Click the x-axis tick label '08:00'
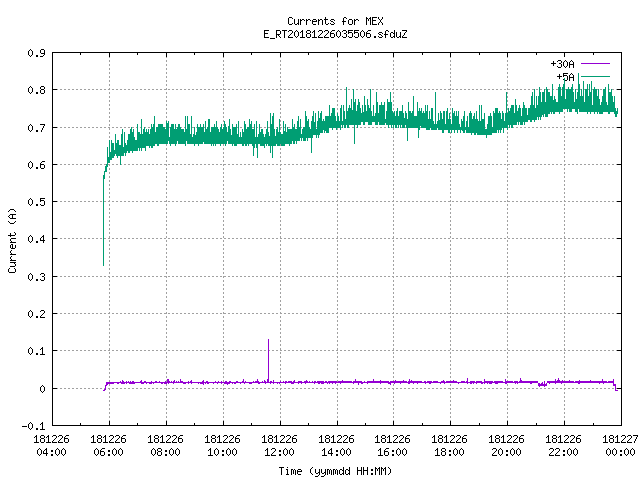Screen dimensions: 640x480 tap(165, 452)
